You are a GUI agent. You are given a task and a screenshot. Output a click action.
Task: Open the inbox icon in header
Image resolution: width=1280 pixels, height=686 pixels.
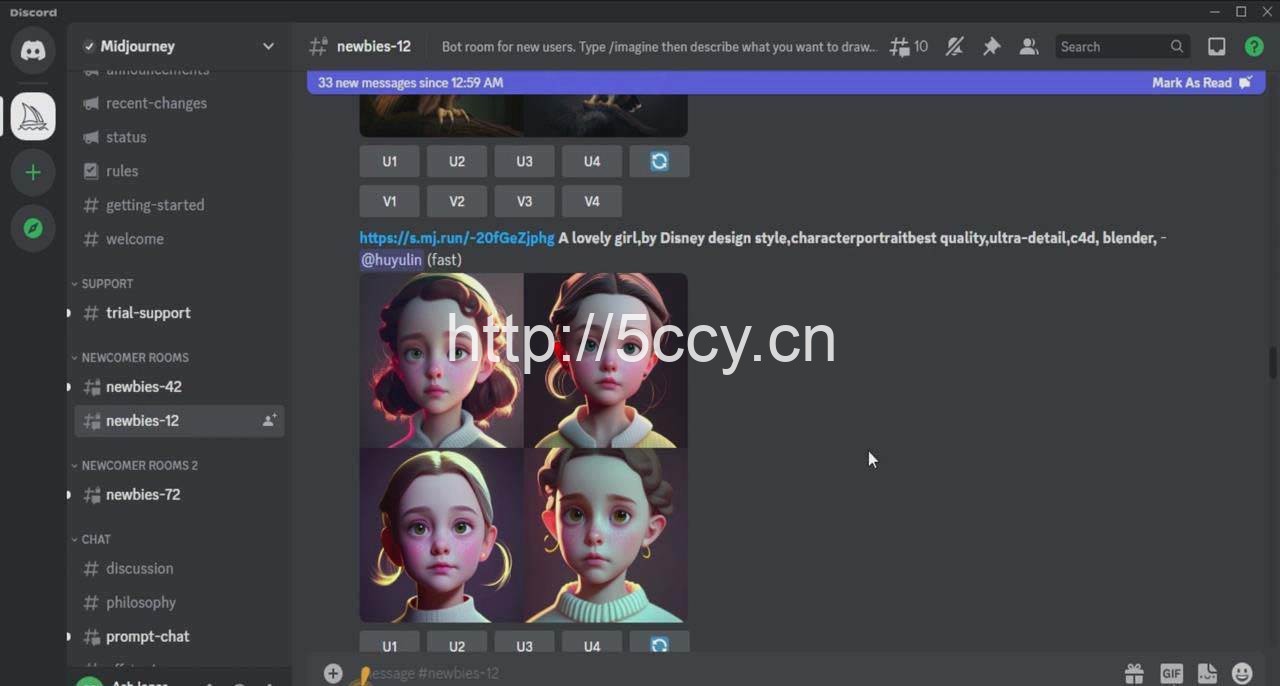(x=1216, y=47)
